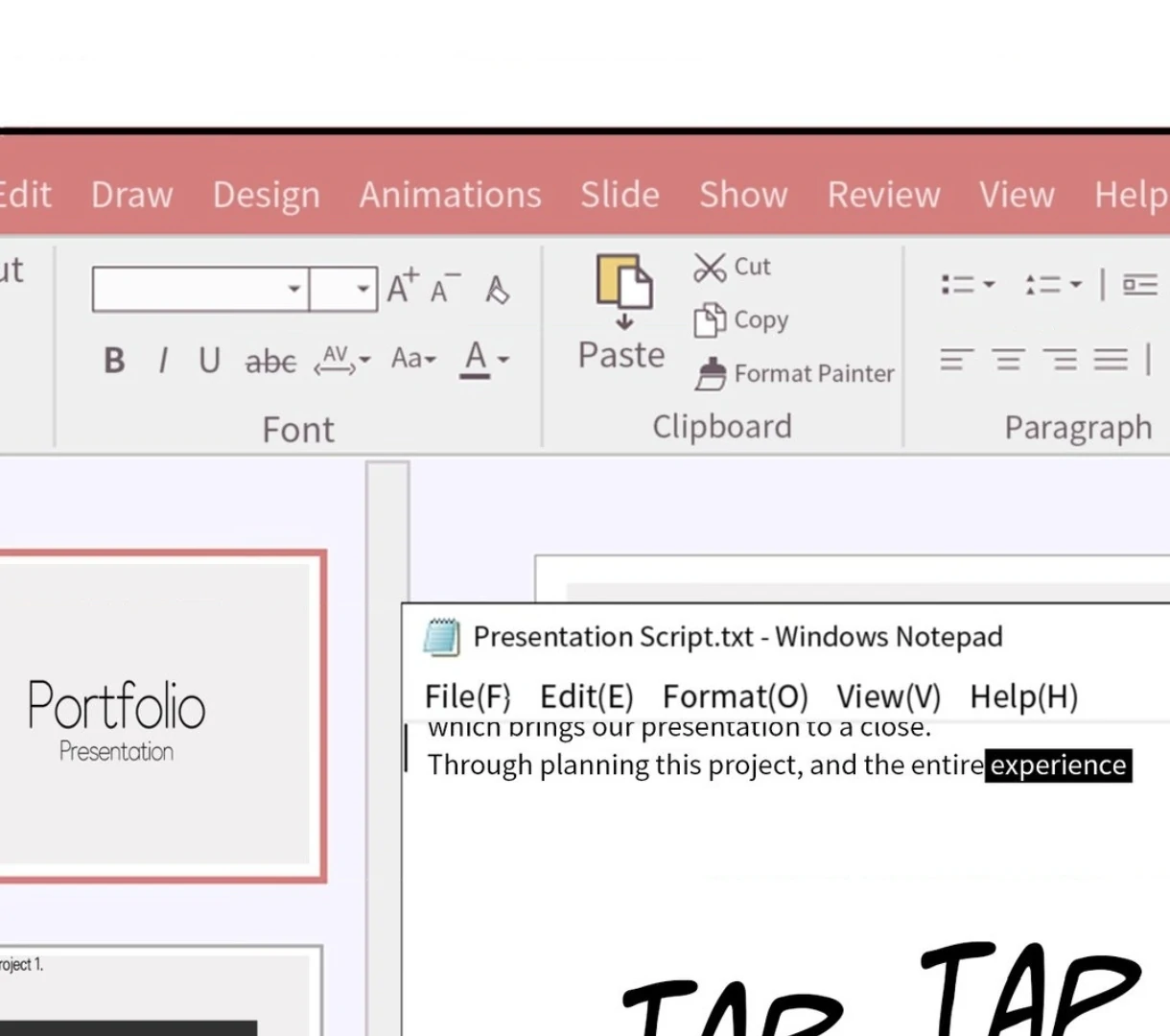The width and height of the screenshot is (1170, 1036).
Task: Open the Animations ribbon tab
Action: pyautogui.click(x=450, y=195)
